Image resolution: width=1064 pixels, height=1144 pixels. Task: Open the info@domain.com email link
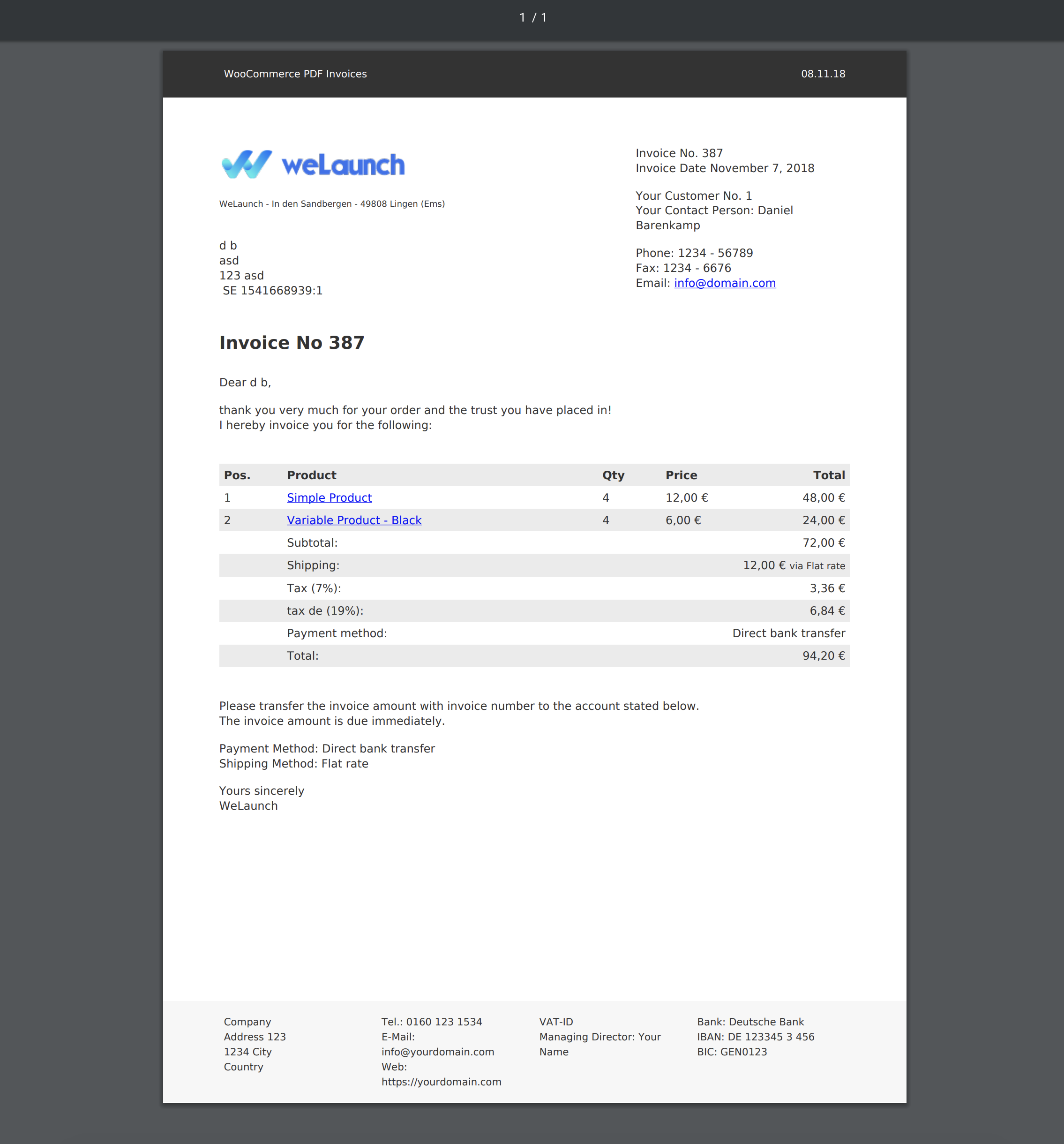click(725, 283)
